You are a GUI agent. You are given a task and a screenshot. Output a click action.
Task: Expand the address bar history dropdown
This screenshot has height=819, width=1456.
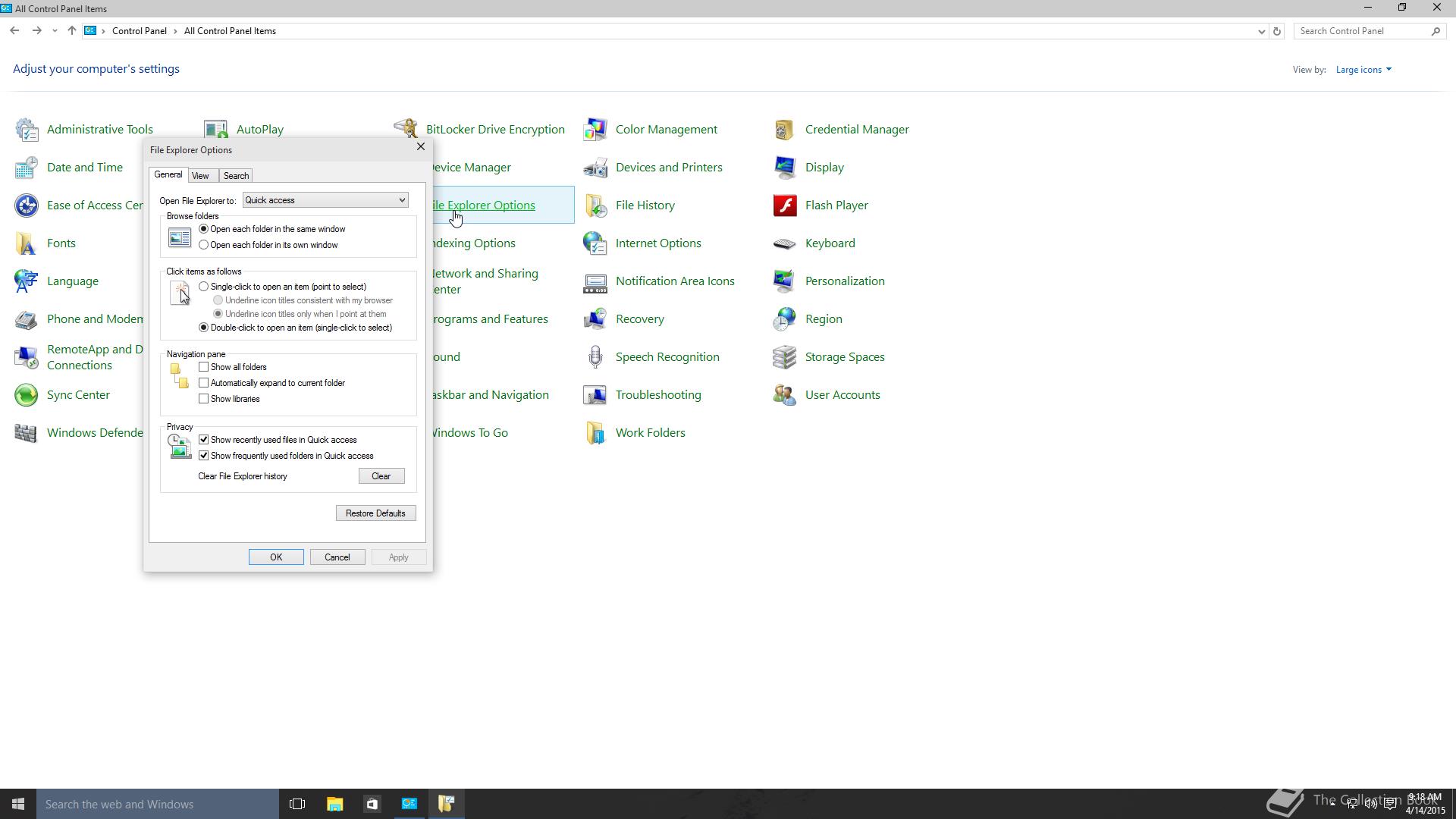click(1261, 31)
